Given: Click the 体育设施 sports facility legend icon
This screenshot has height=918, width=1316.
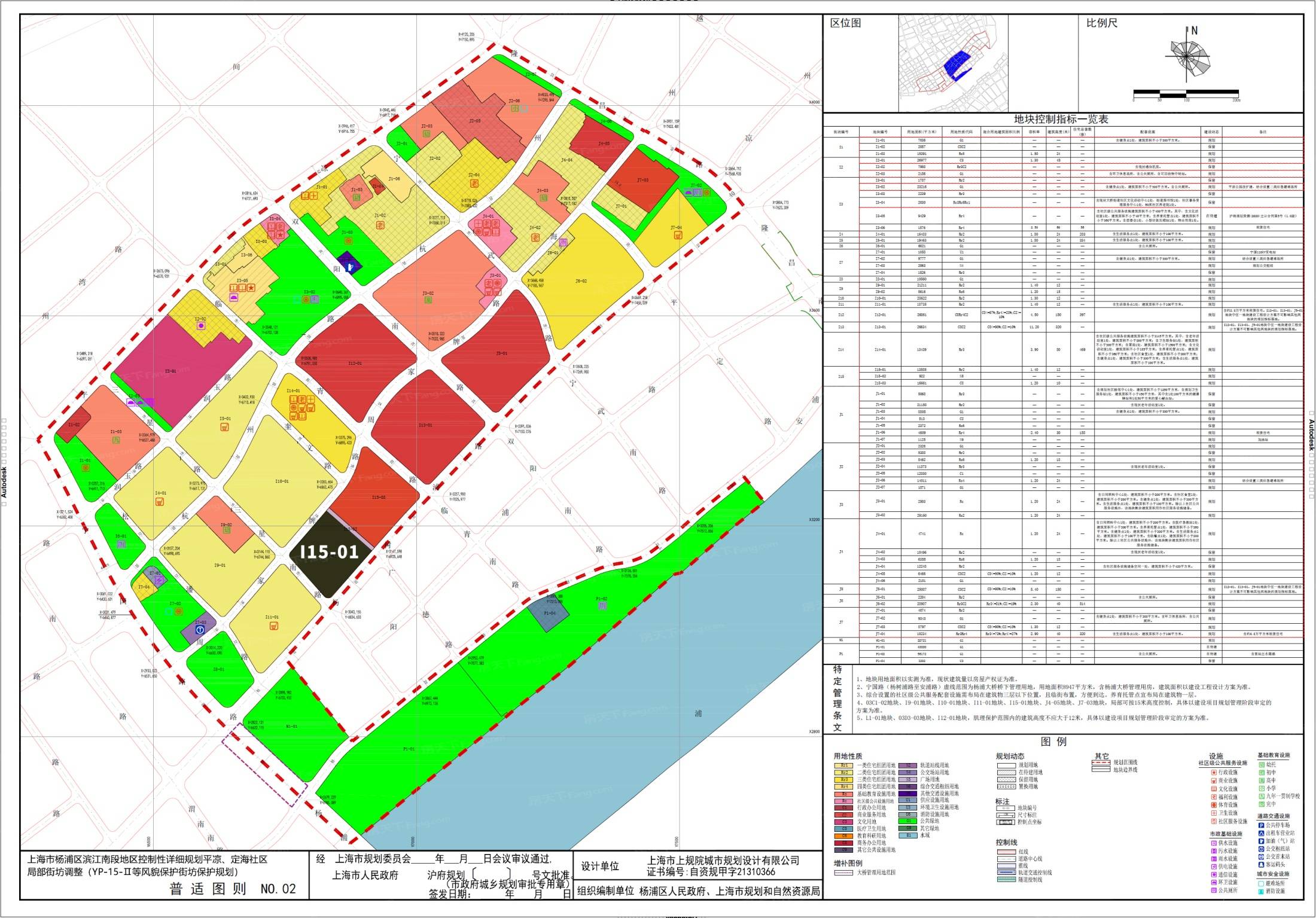Looking at the screenshot, I should coord(1214,805).
